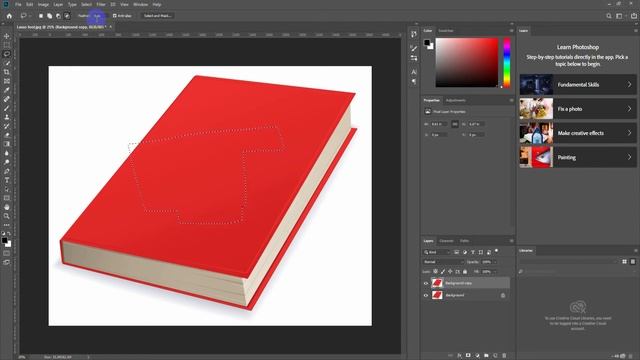This screenshot has height=360, width=640.
Task: Click the rainbow hue slider strip
Action: (507, 62)
